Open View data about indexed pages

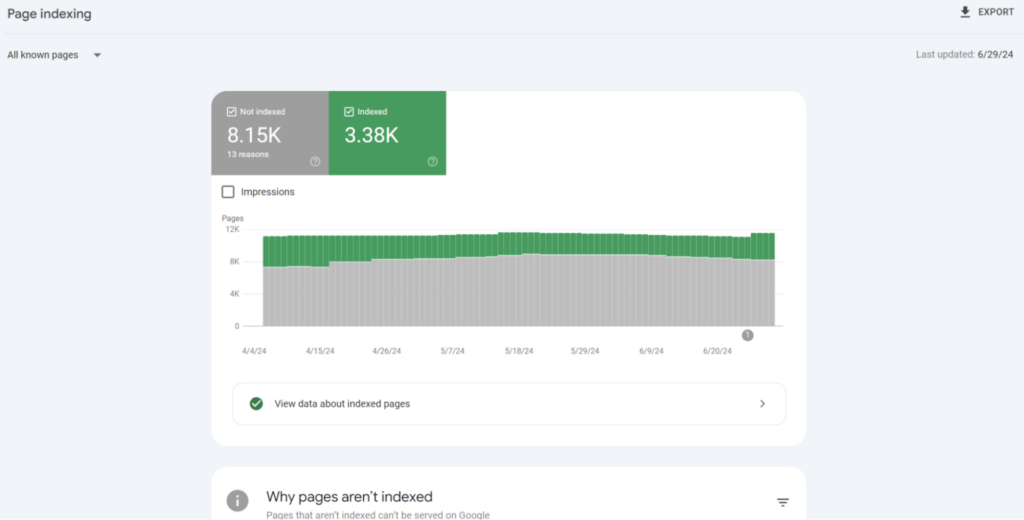(x=509, y=404)
